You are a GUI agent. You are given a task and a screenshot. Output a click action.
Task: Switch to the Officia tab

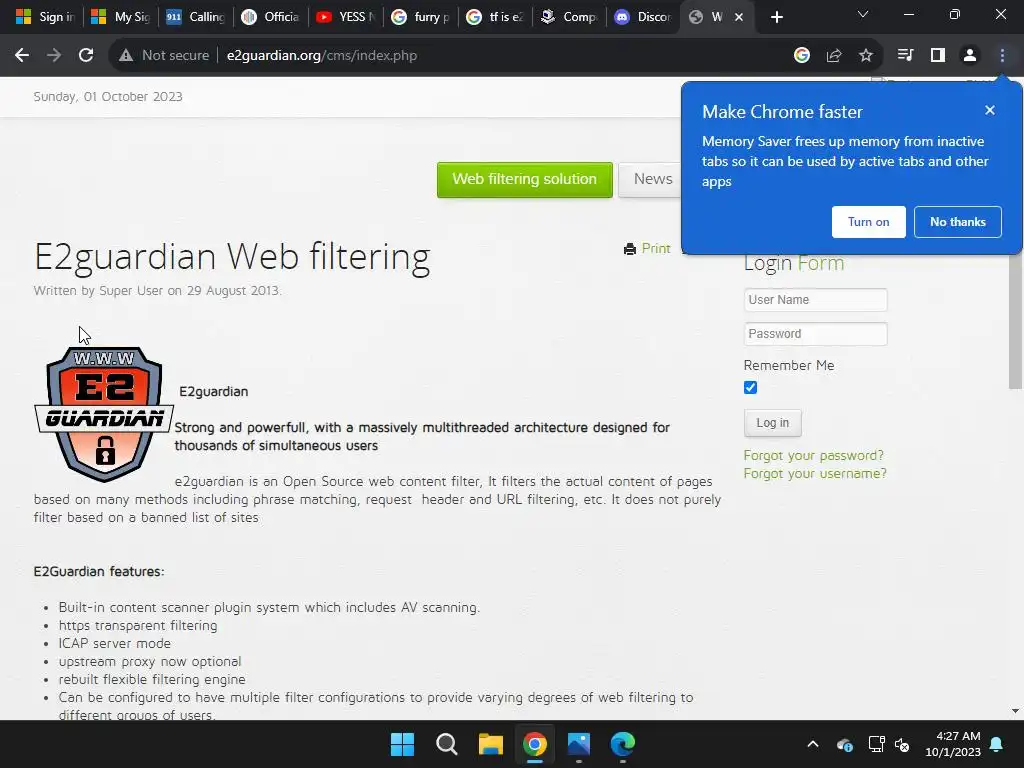[x=270, y=17]
